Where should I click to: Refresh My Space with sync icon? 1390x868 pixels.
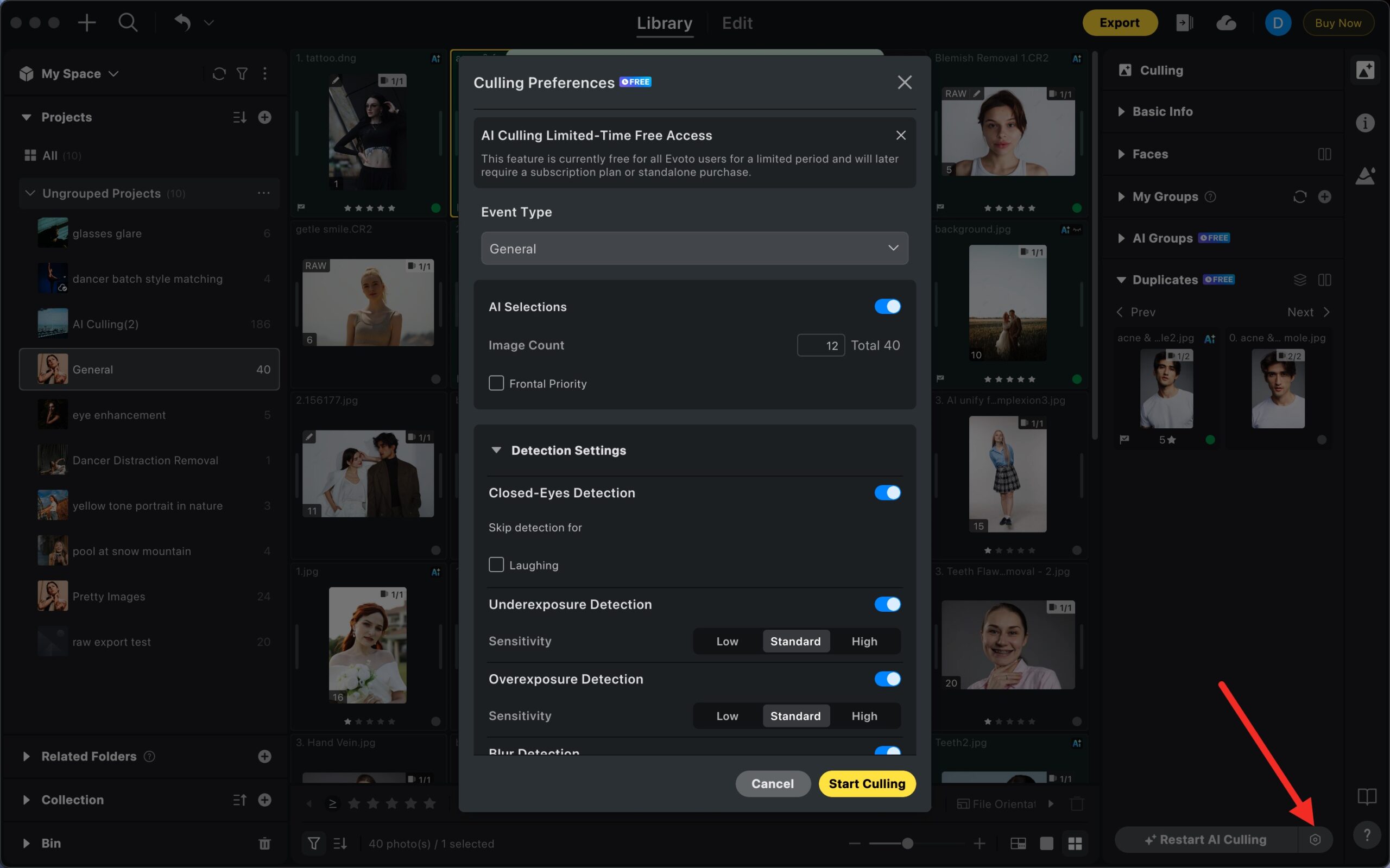219,74
